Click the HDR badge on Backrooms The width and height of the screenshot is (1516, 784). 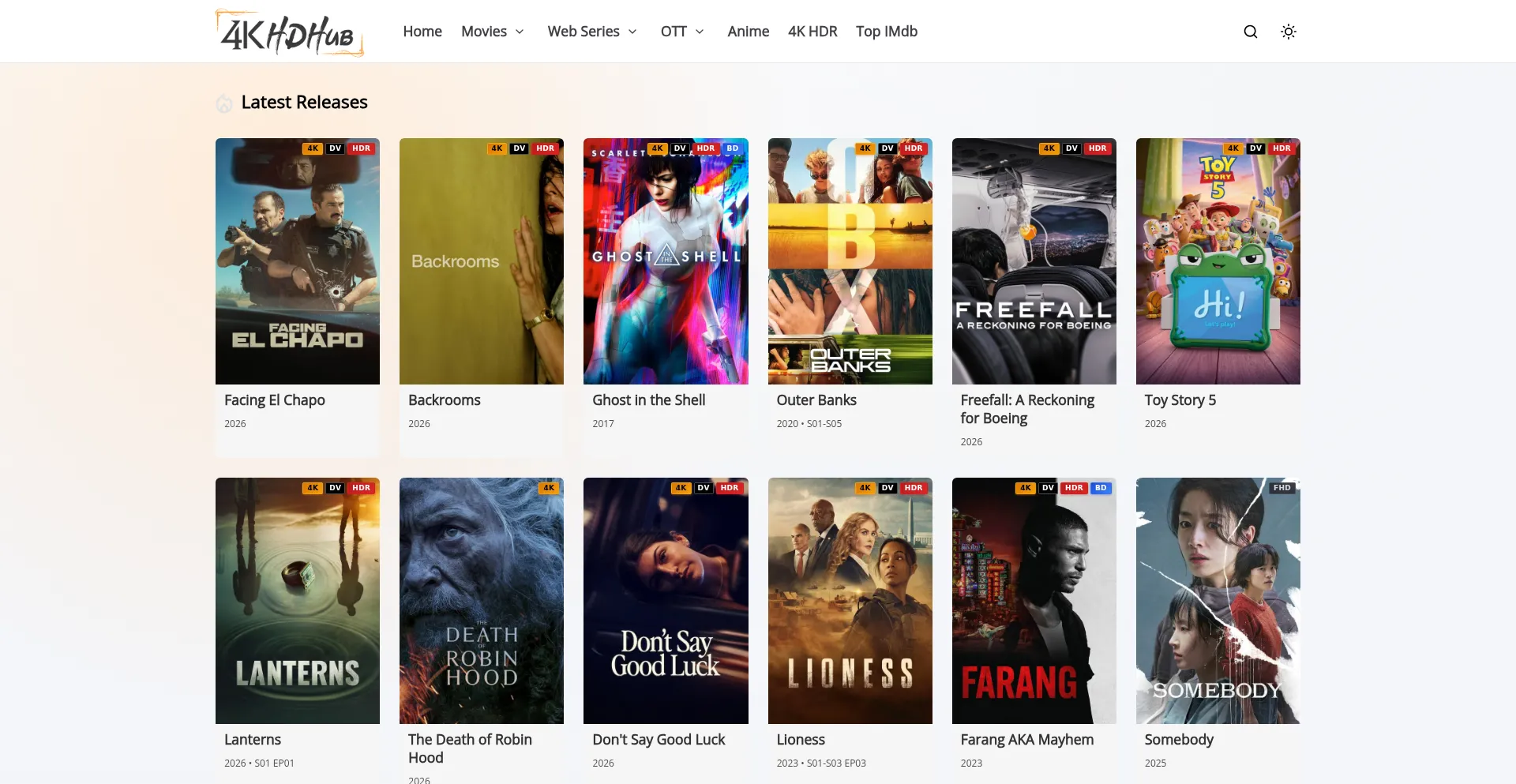(x=546, y=148)
